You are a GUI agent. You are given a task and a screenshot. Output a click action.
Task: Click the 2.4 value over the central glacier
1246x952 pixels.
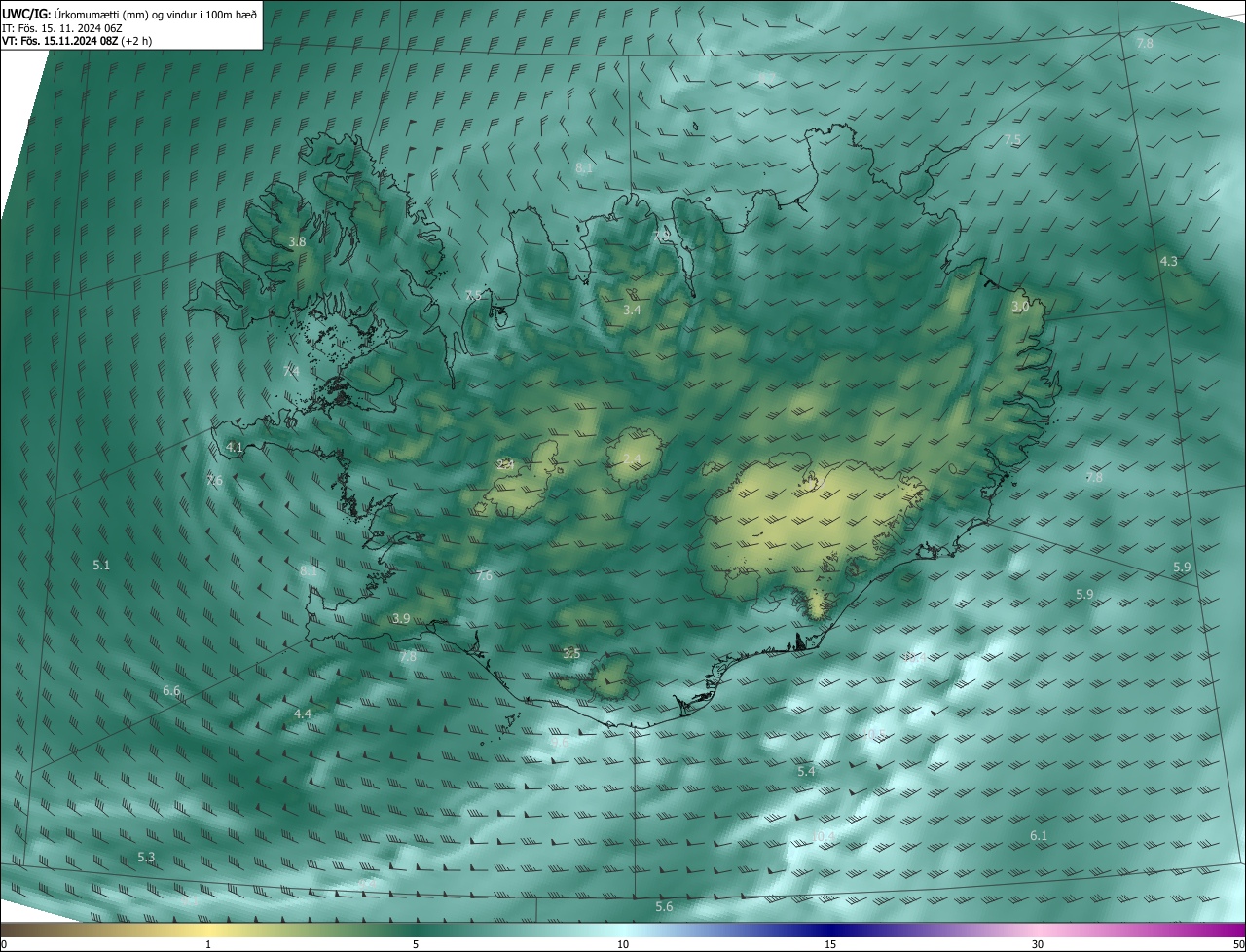coord(632,458)
